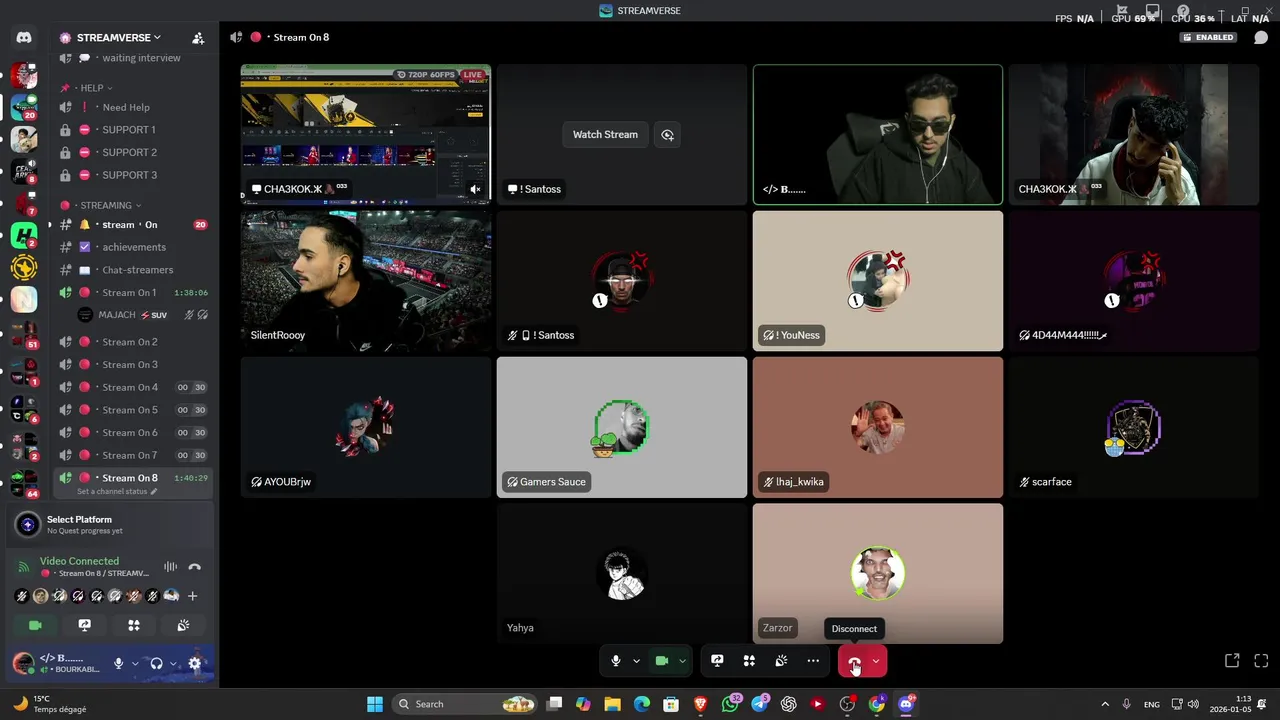
Task: Enter full screen call view
Action: 1261,661
